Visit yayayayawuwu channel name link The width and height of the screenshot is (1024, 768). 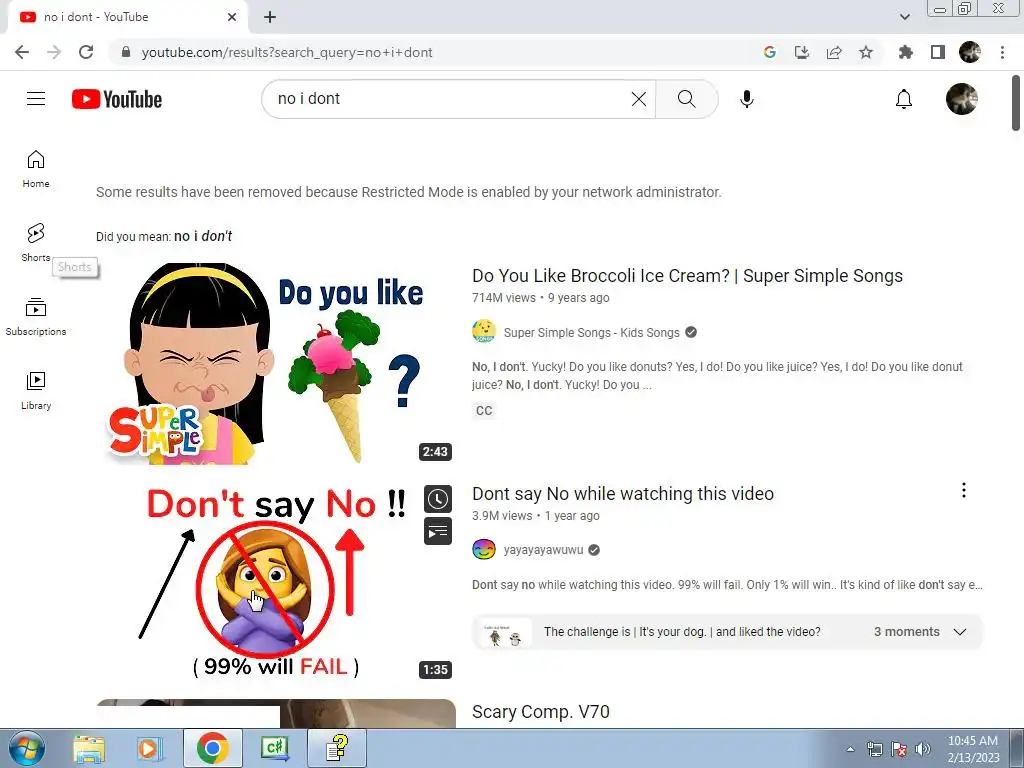543,550
